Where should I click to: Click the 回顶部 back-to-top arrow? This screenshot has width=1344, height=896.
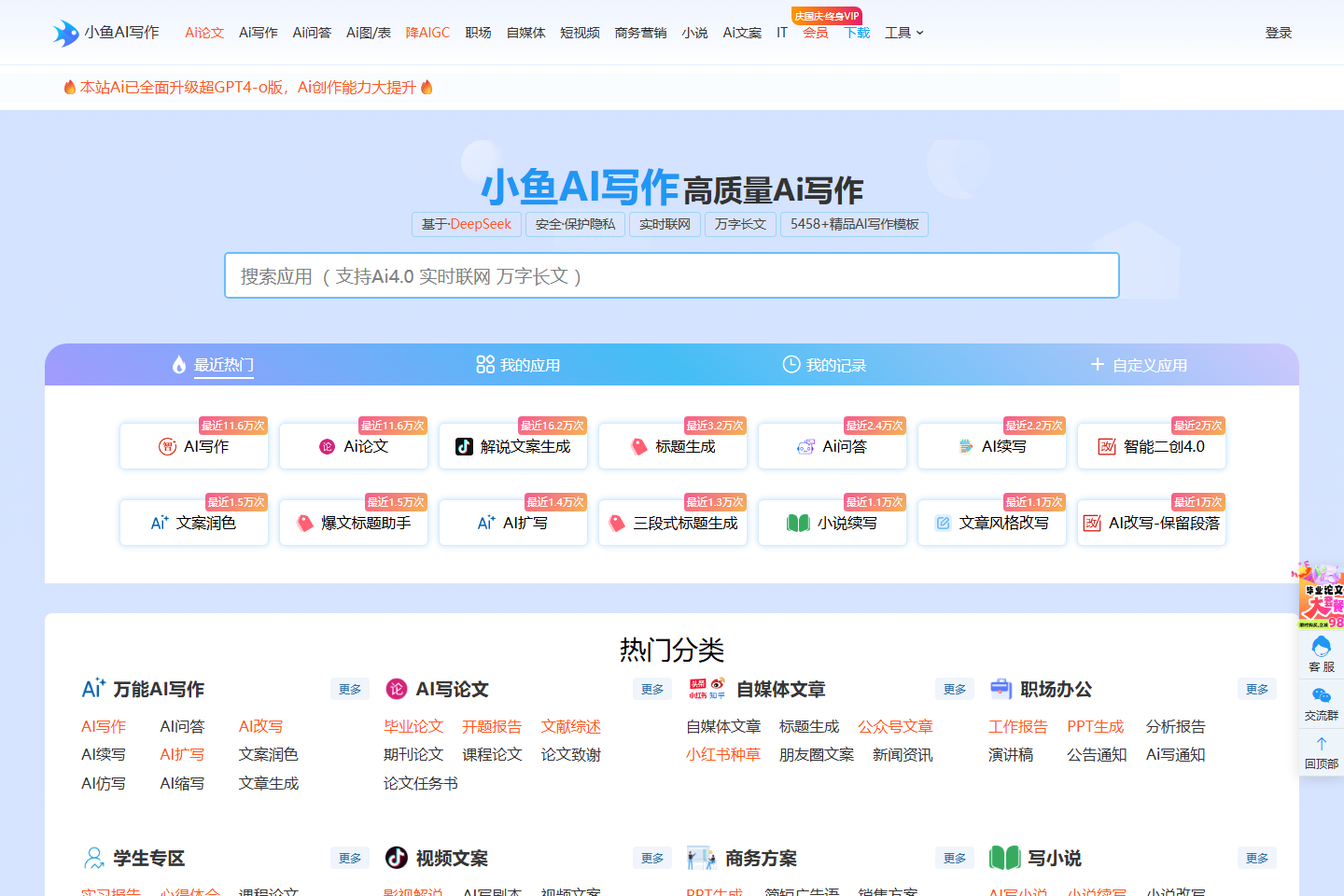tap(1321, 752)
